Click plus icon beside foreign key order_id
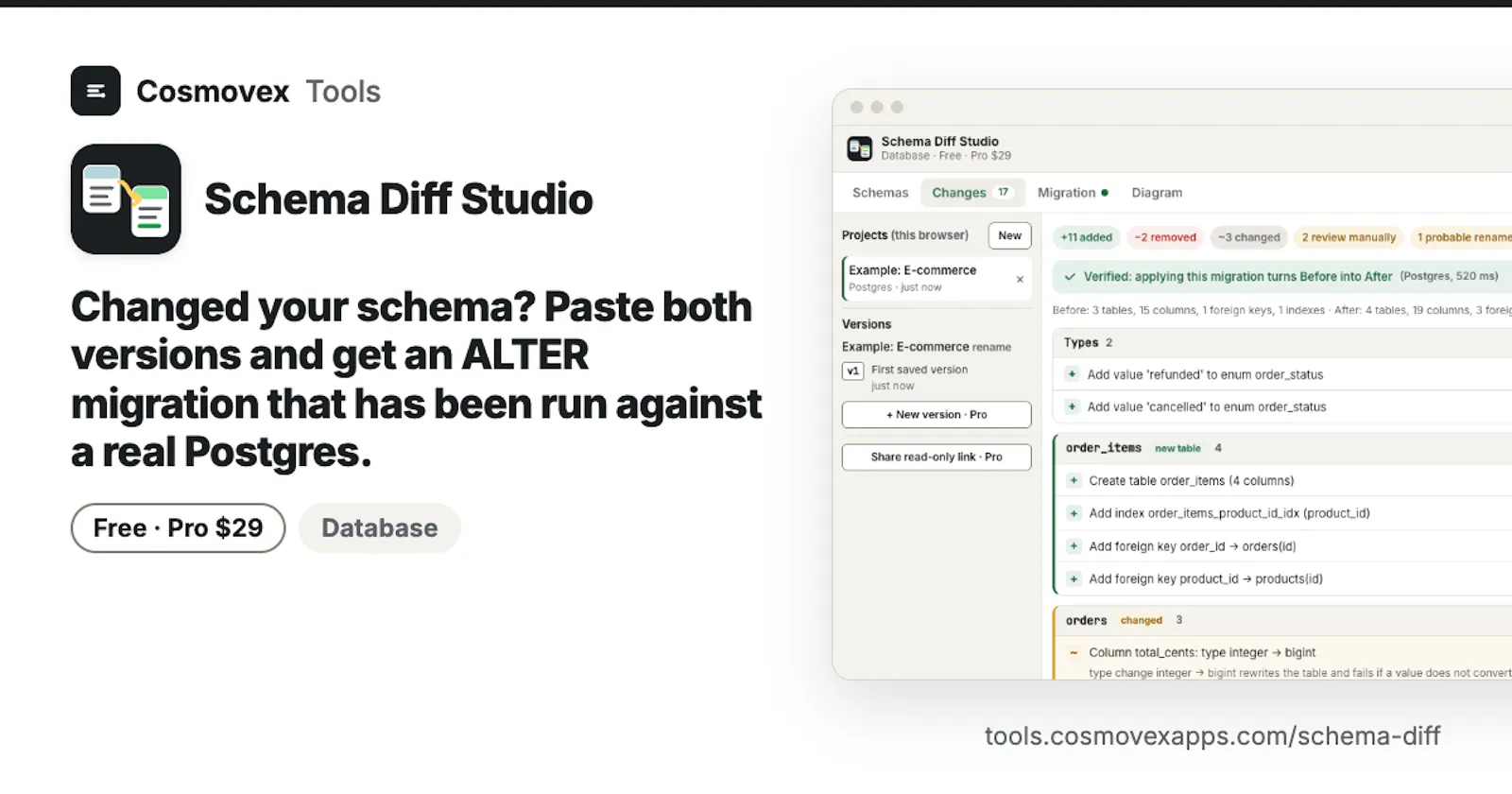Image resolution: width=1512 pixels, height=794 pixels. click(1074, 546)
